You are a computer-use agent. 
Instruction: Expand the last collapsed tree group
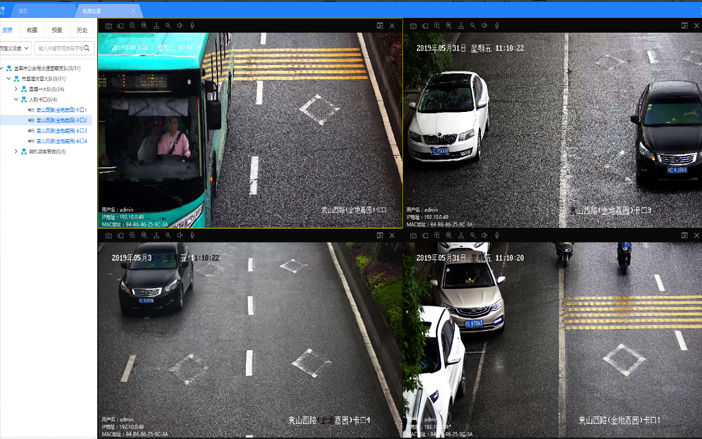pyautogui.click(x=16, y=152)
